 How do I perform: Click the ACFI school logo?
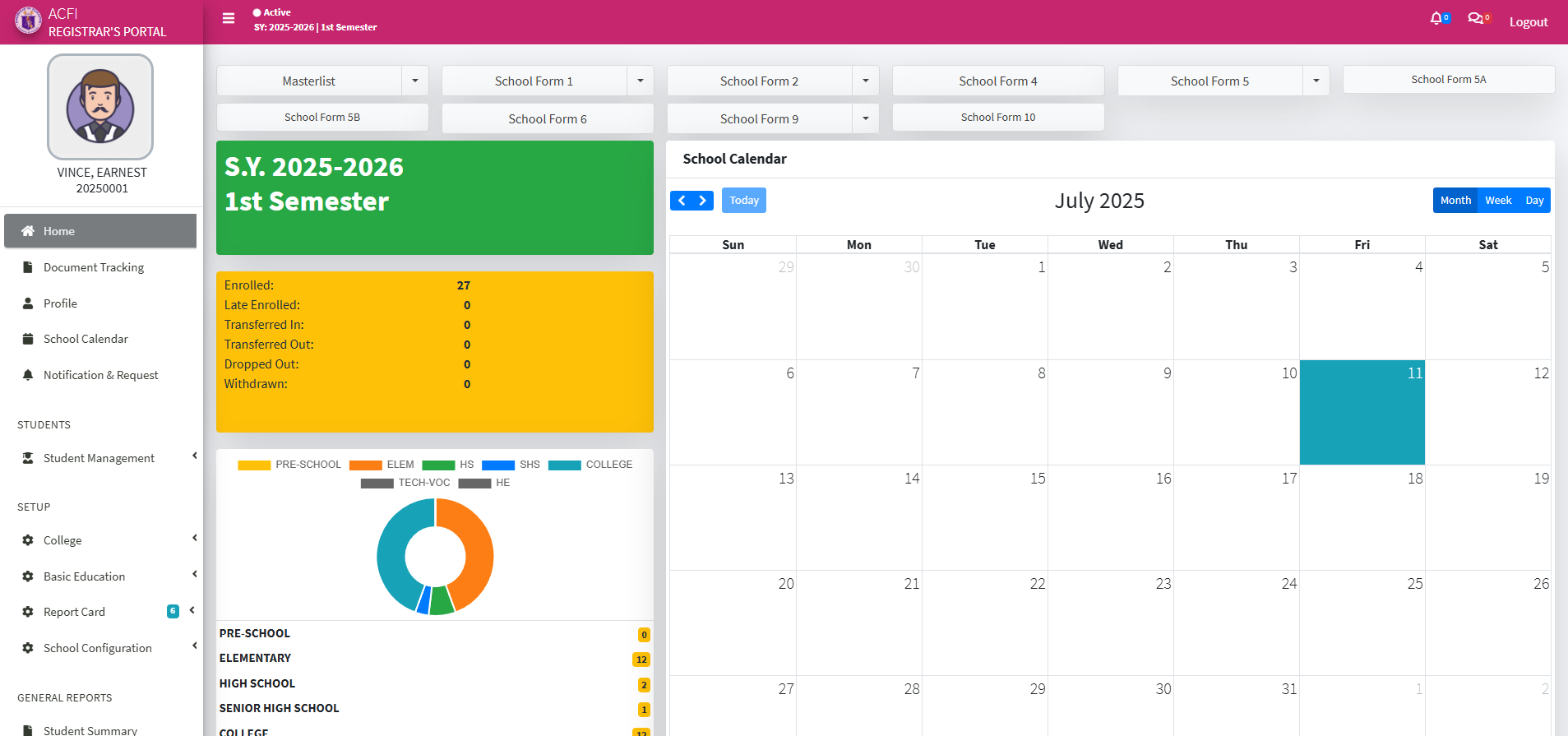click(28, 21)
